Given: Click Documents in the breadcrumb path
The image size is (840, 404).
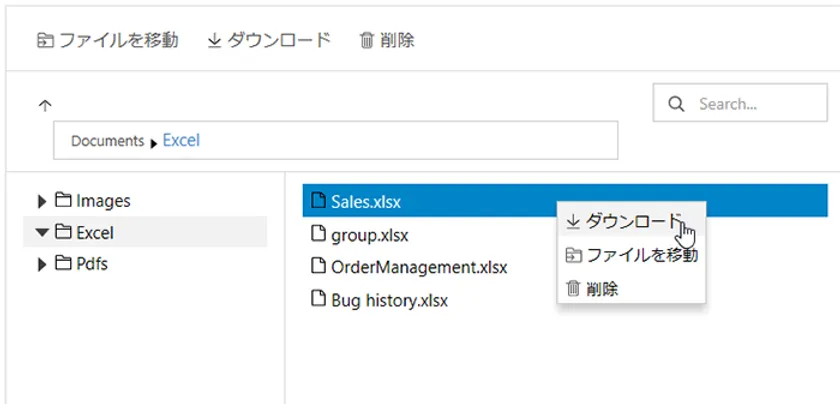Looking at the screenshot, I should pos(107,141).
